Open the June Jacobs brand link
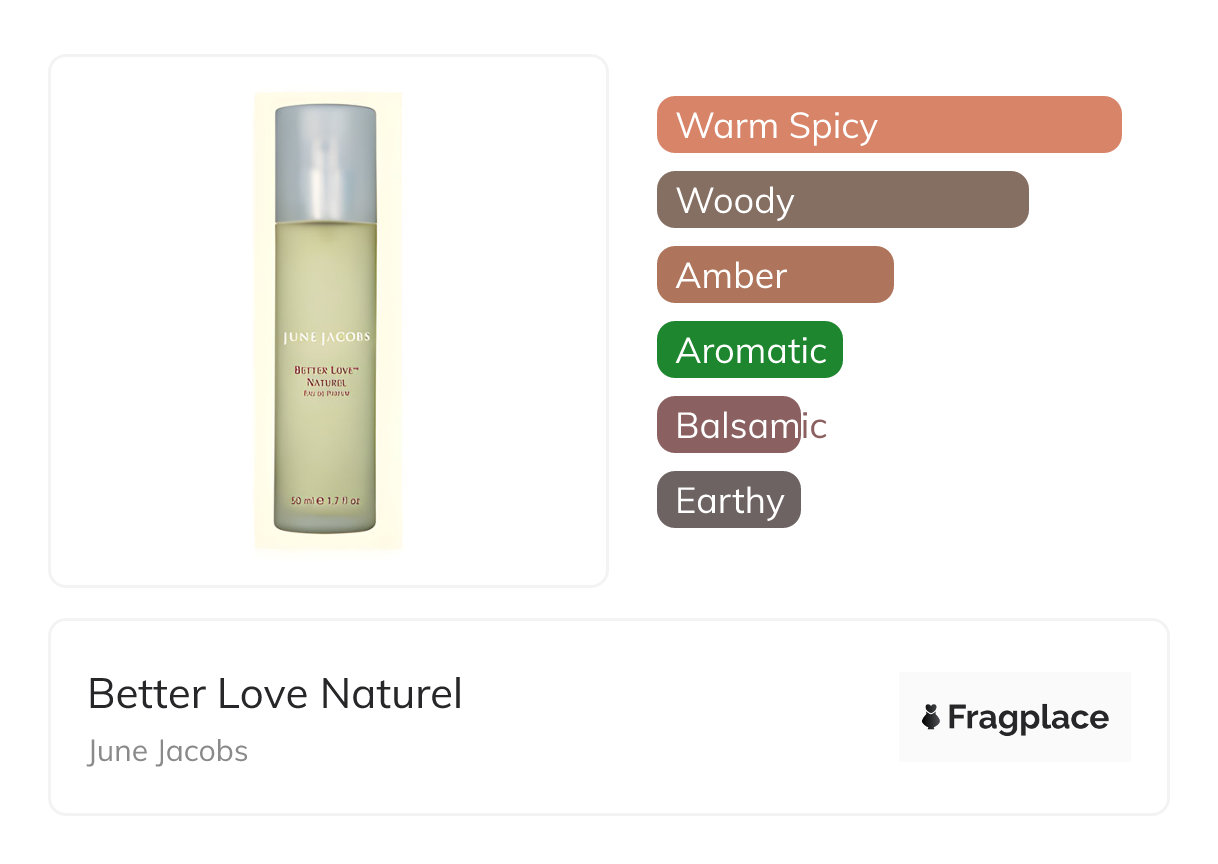1218x864 pixels. 168,751
